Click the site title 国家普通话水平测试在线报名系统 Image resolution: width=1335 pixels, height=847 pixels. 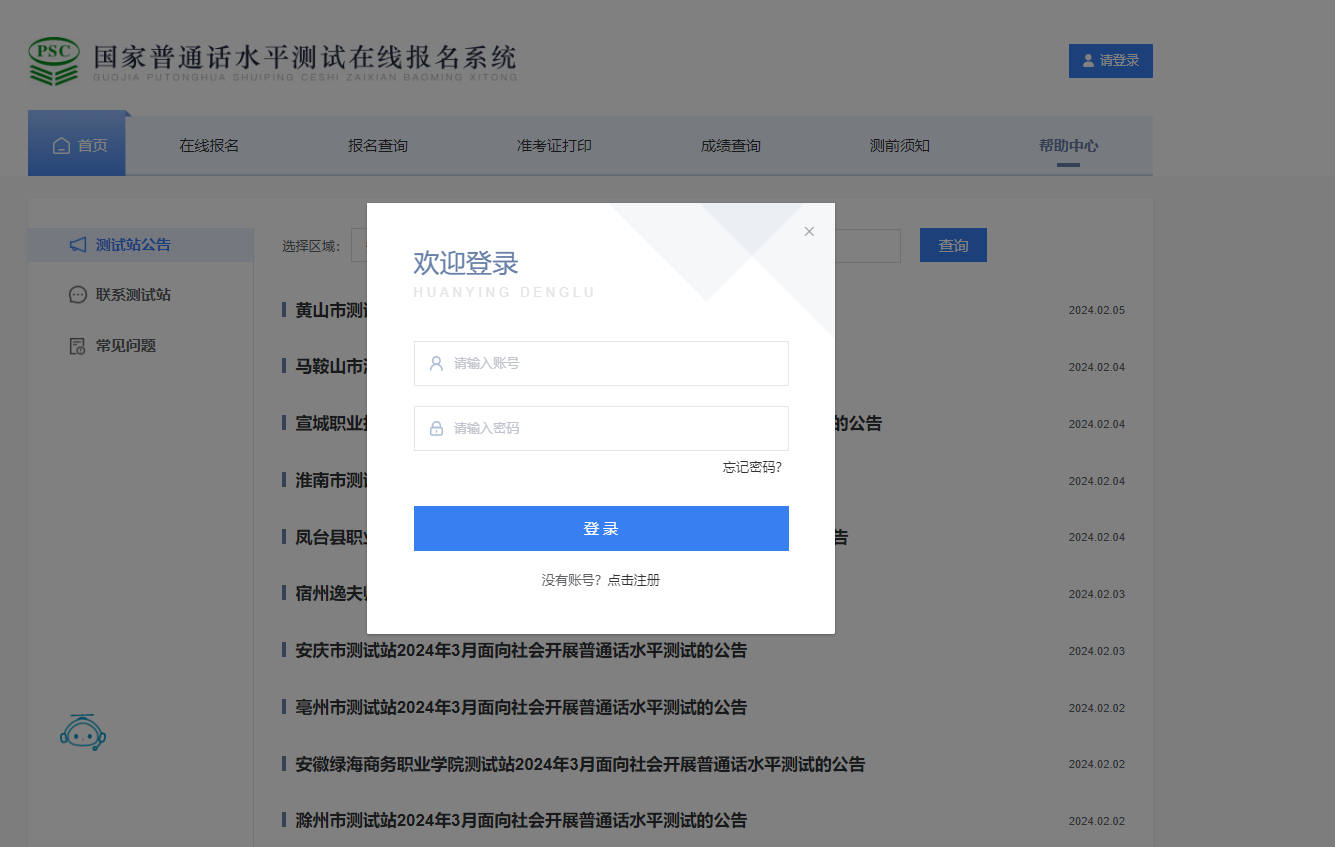click(x=305, y=56)
